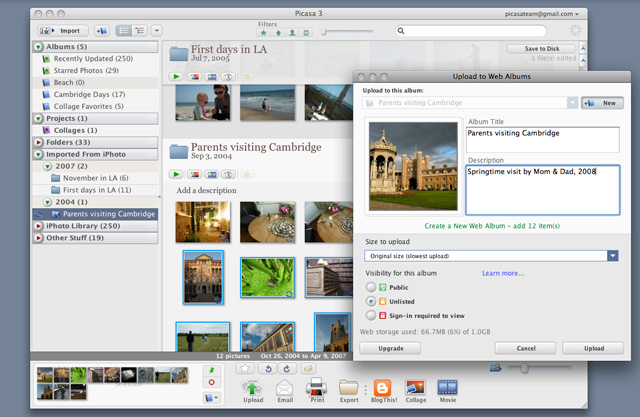Hold selected items in tray (green pin)
This screenshot has height=417, width=640.
tap(212, 370)
